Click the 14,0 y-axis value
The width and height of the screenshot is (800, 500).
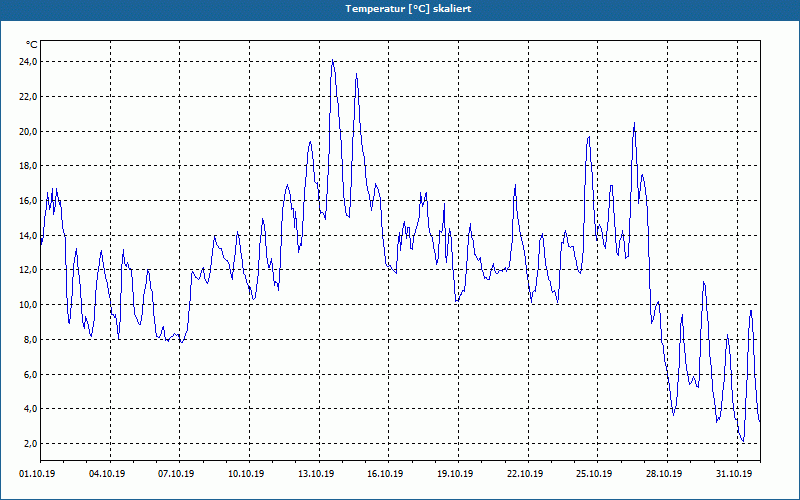tap(29, 235)
